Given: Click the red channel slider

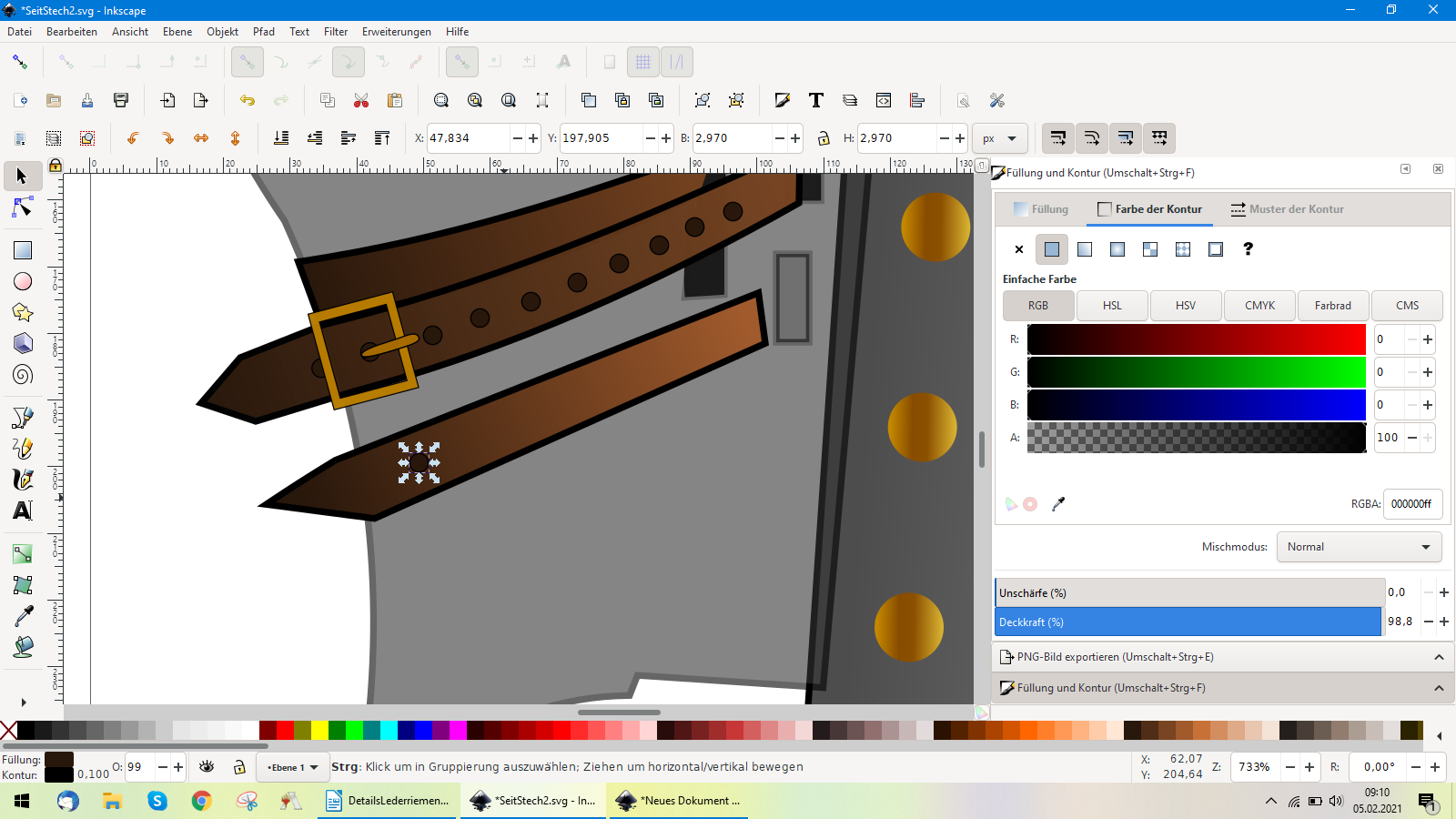Looking at the screenshot, I should pyautogui.click(x=1196, y=339).
